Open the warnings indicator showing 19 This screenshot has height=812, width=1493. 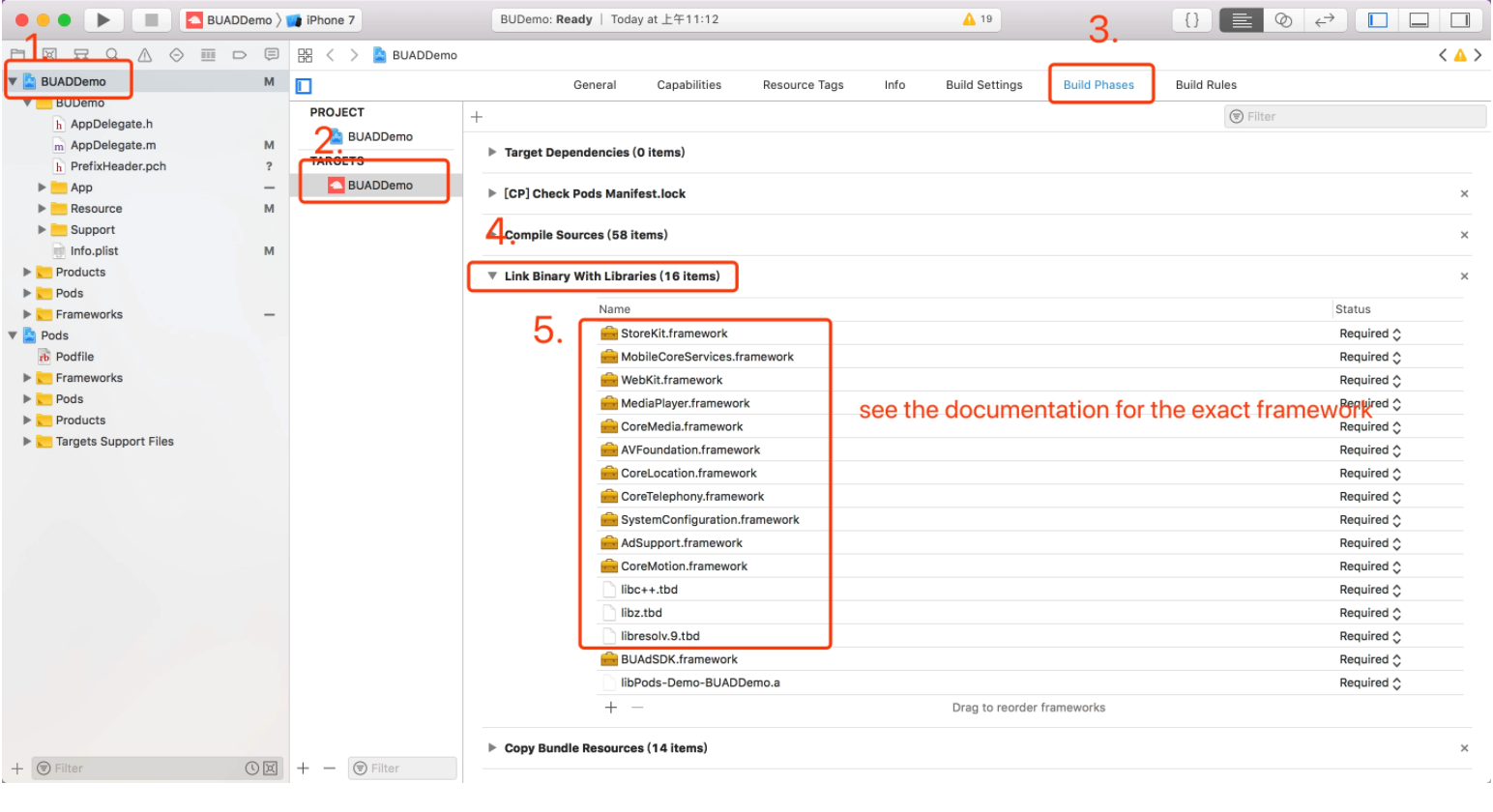click(x=978, y=19)
